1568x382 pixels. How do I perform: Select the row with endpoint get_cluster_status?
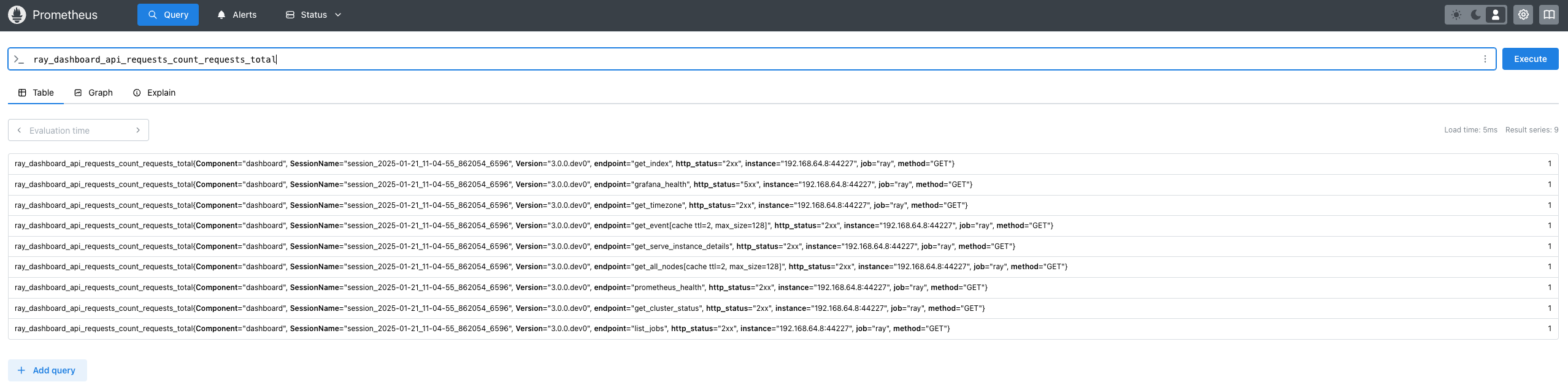(783, 308)
